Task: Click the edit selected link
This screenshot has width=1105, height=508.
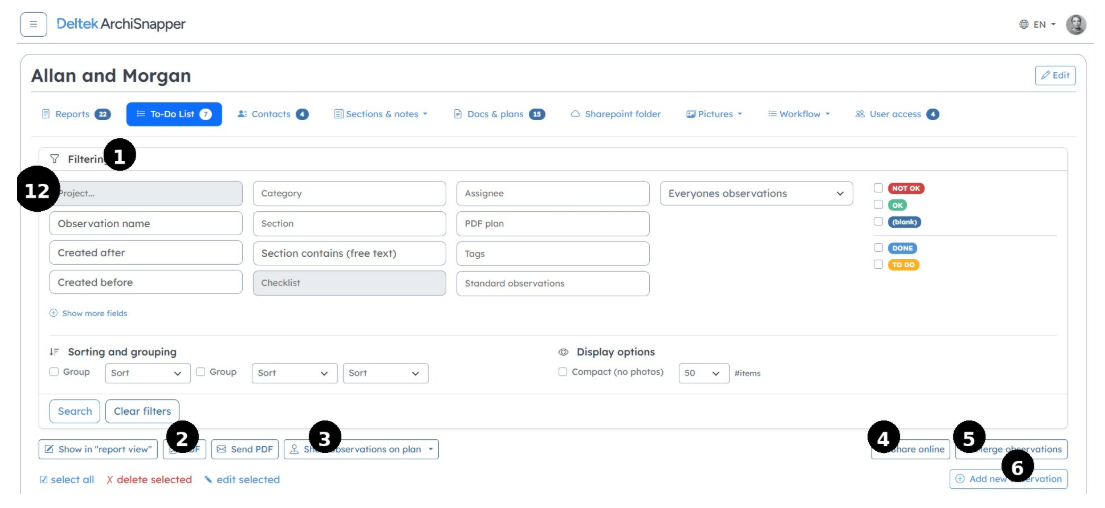Action: 242,480
